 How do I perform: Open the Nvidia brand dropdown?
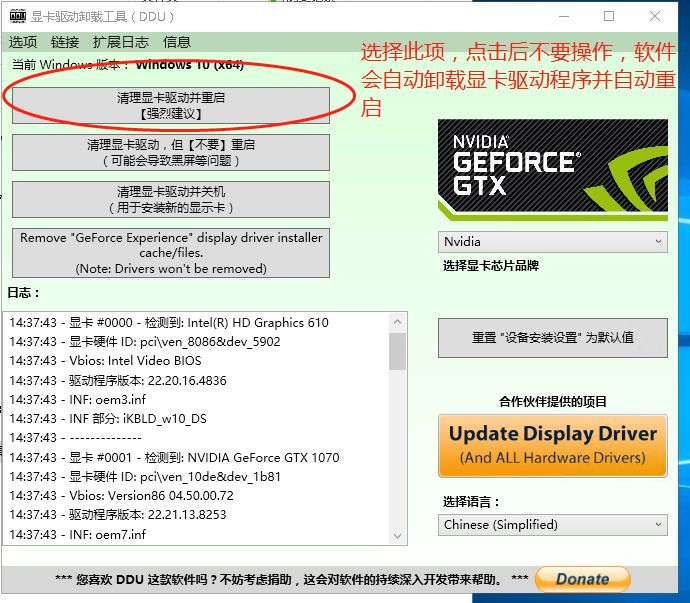pos(553,242)
